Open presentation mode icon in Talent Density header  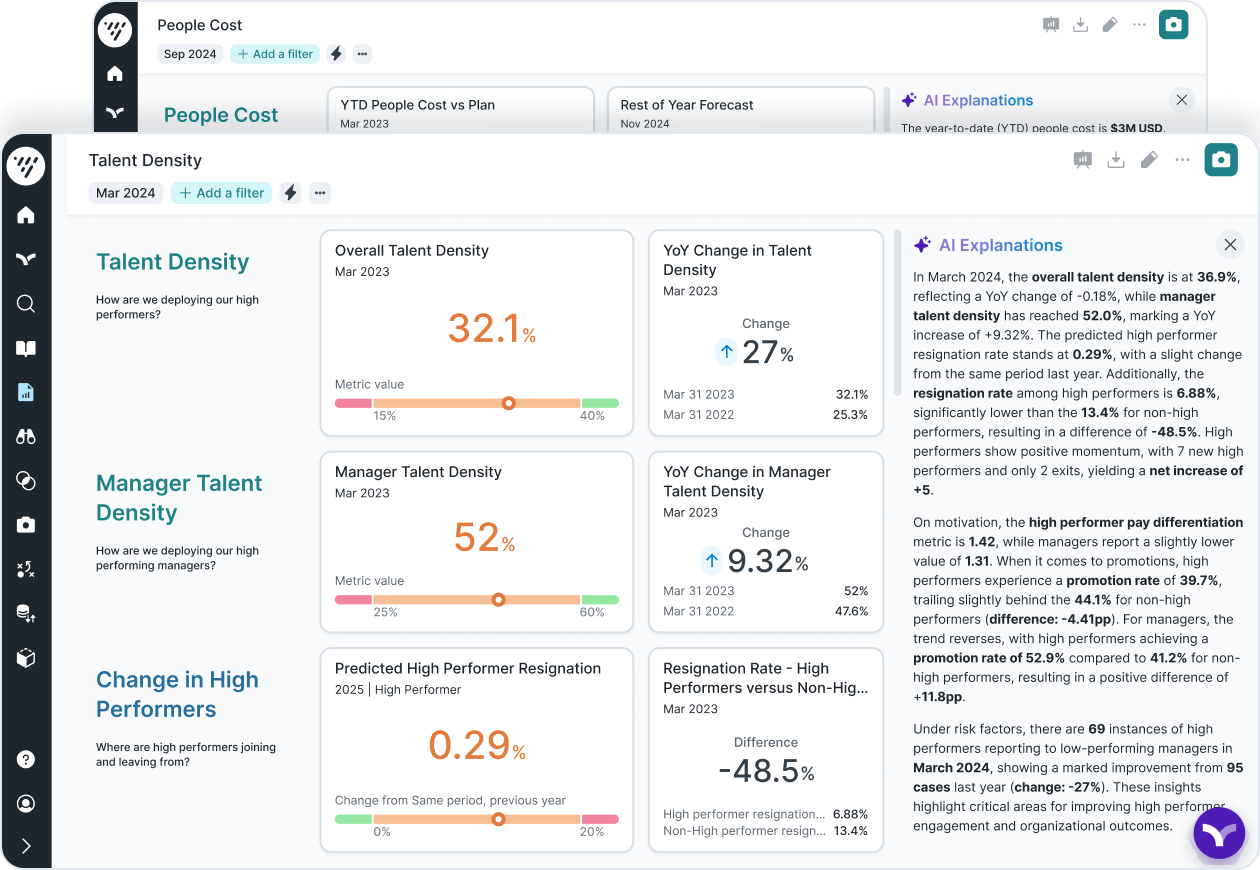[1083, 160]
